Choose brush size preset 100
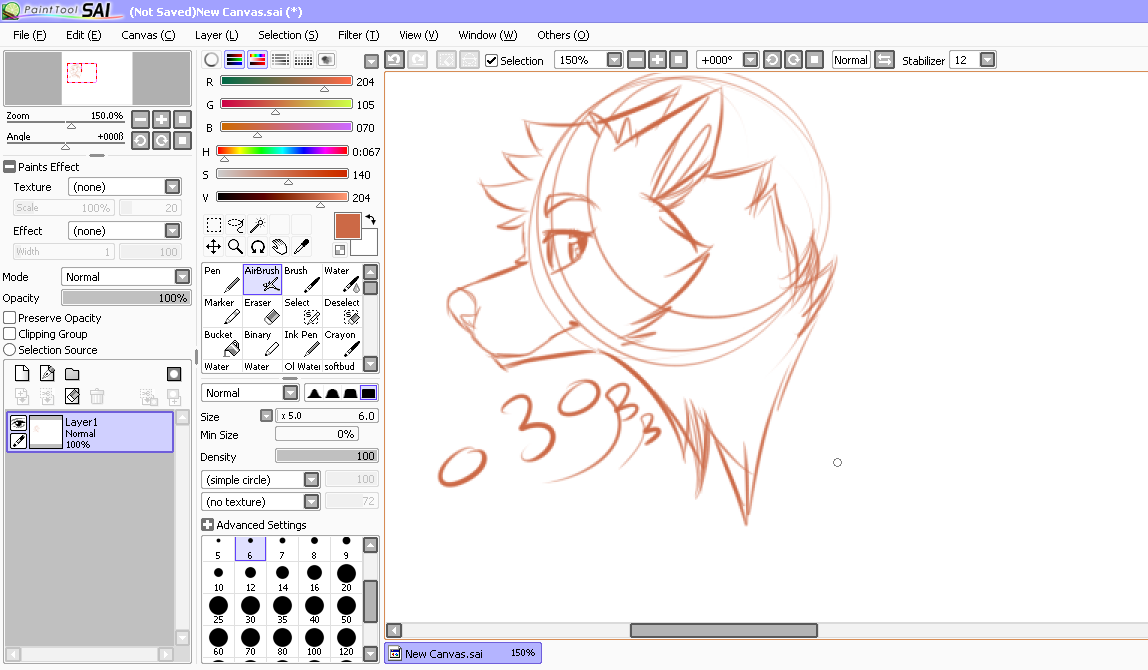Screen dimensions: 1148x670 tap(314, 641)
